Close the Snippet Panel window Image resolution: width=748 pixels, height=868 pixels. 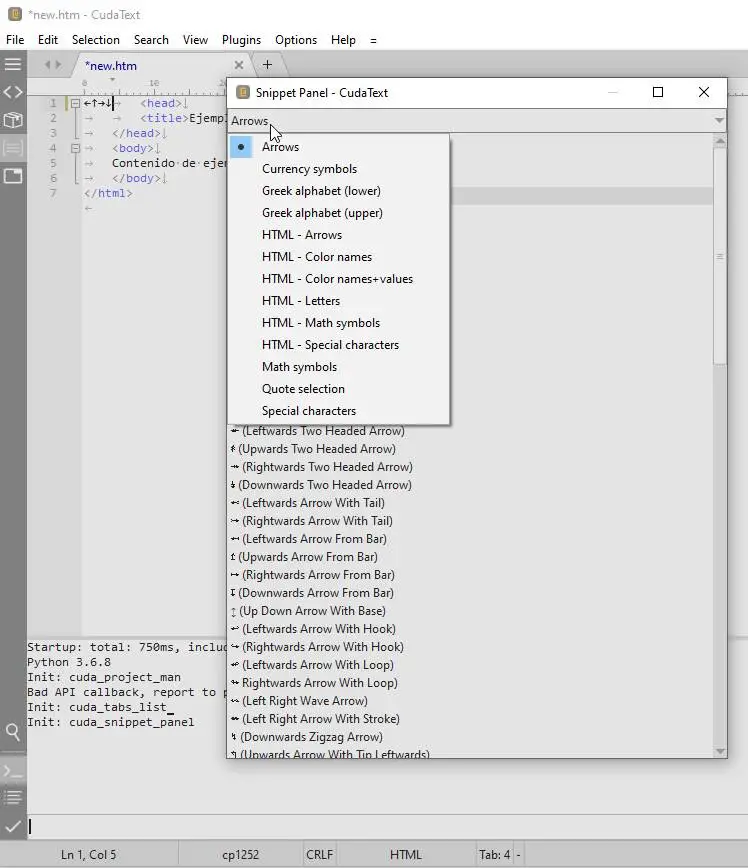(704, 92)
